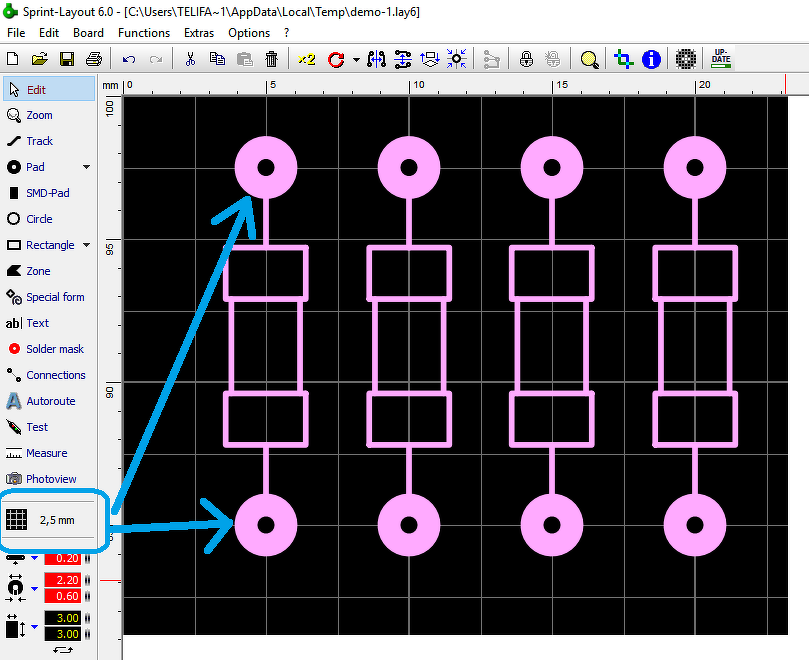The height and width of the screenshot is (660, 809).
Task: Swap SMD width and height arrows
Action: (x=63, y=650)
